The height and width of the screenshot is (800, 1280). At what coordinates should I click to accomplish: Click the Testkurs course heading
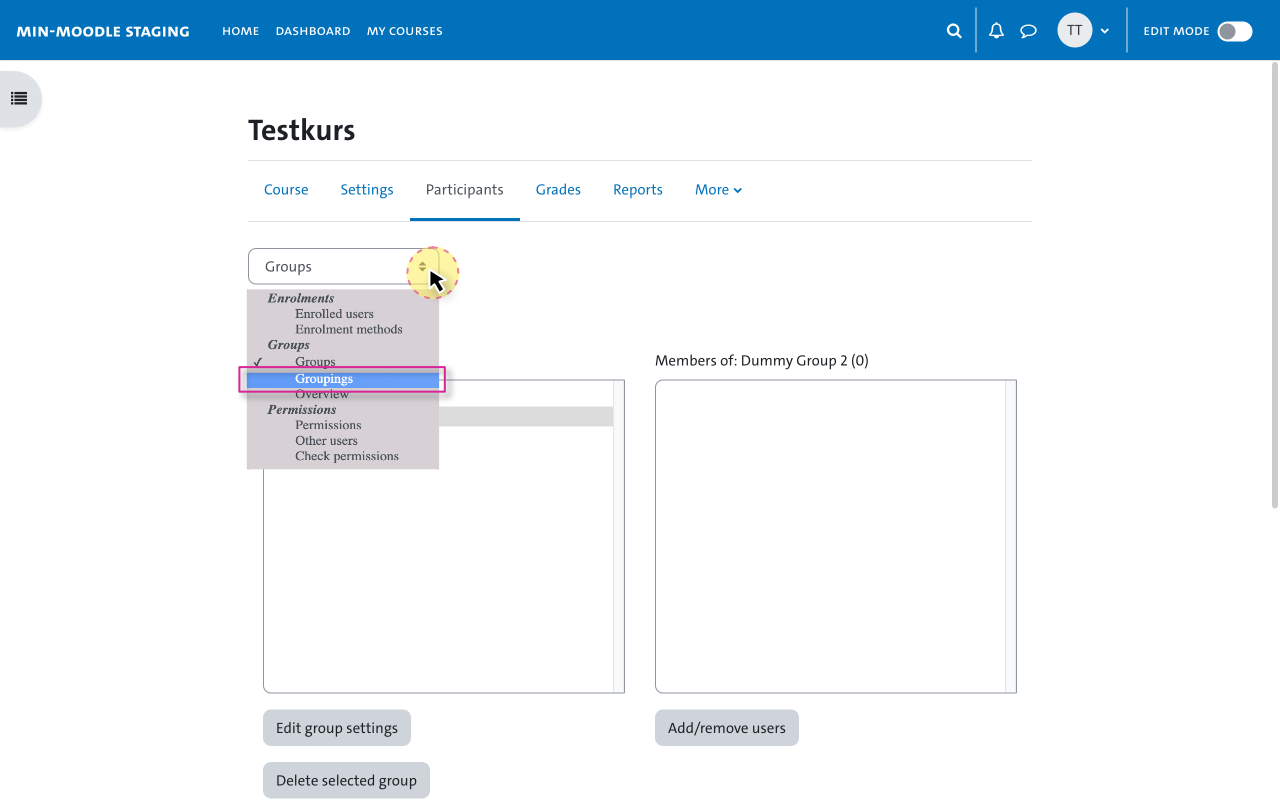pos(302,130)
